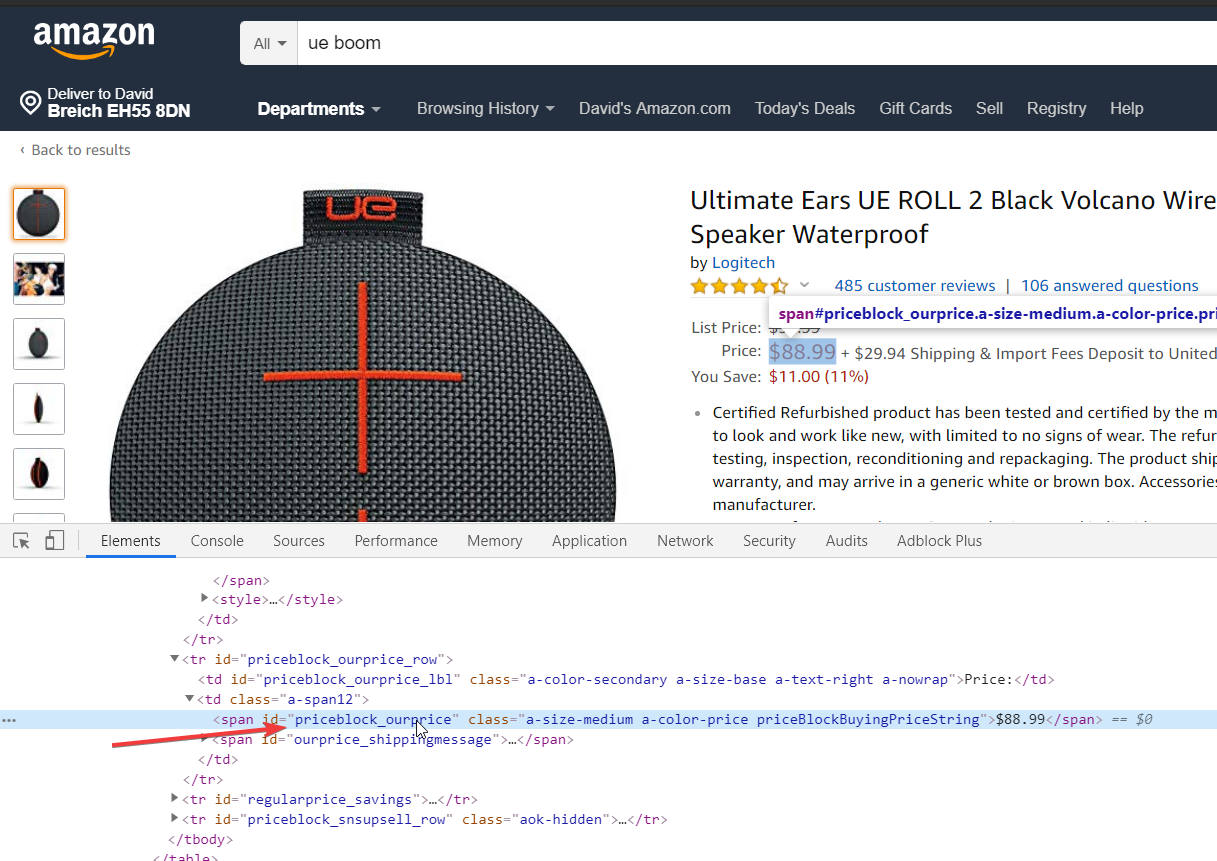The height and width of the screenshot is (861, 1217).
Task: Click in the search field containing 'ue boom'
Action: (757, 44)
